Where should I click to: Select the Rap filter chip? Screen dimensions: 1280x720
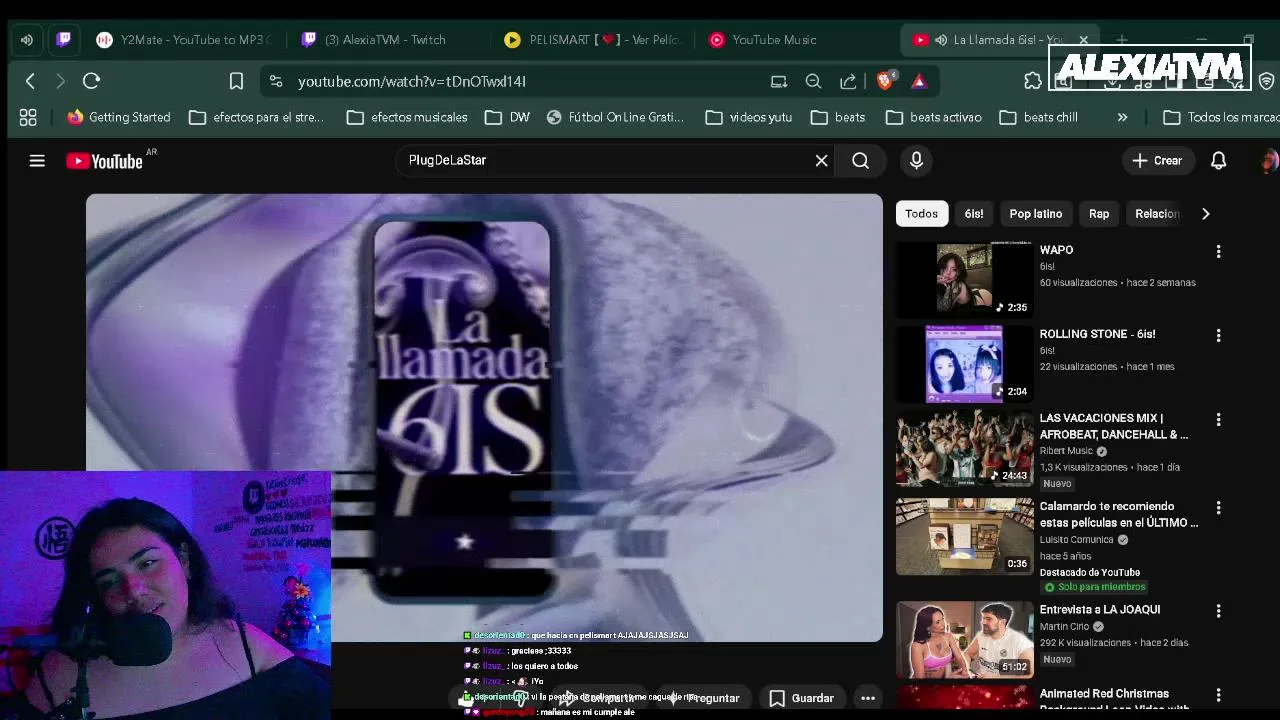[x=1099, y=214]
